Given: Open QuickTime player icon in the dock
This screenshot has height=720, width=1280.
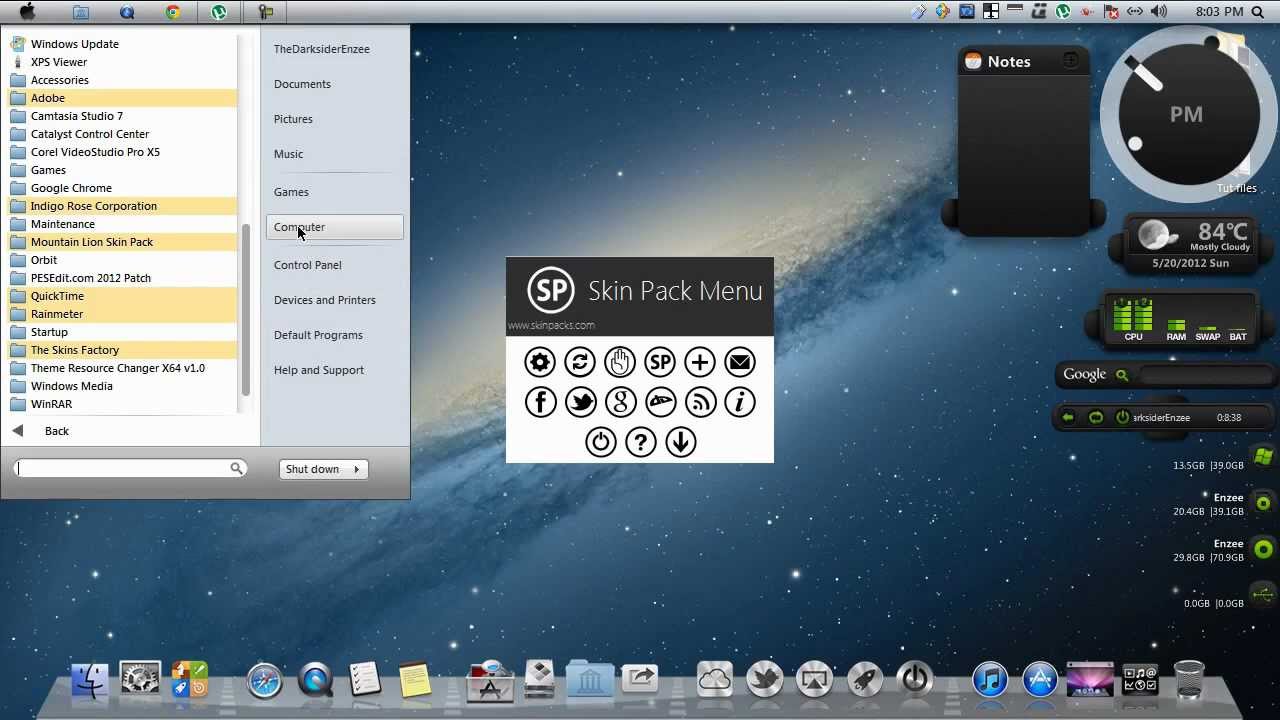Looking at the screenshot, I should point(316,681).
